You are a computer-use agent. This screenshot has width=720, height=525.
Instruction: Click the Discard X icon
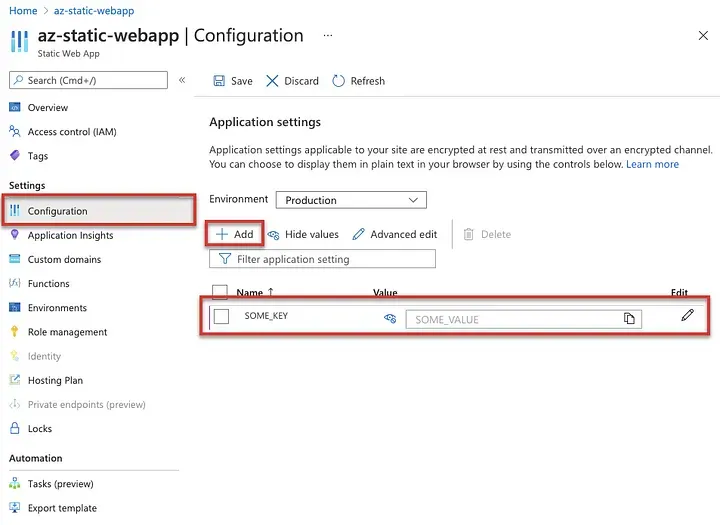click(272, 81)
